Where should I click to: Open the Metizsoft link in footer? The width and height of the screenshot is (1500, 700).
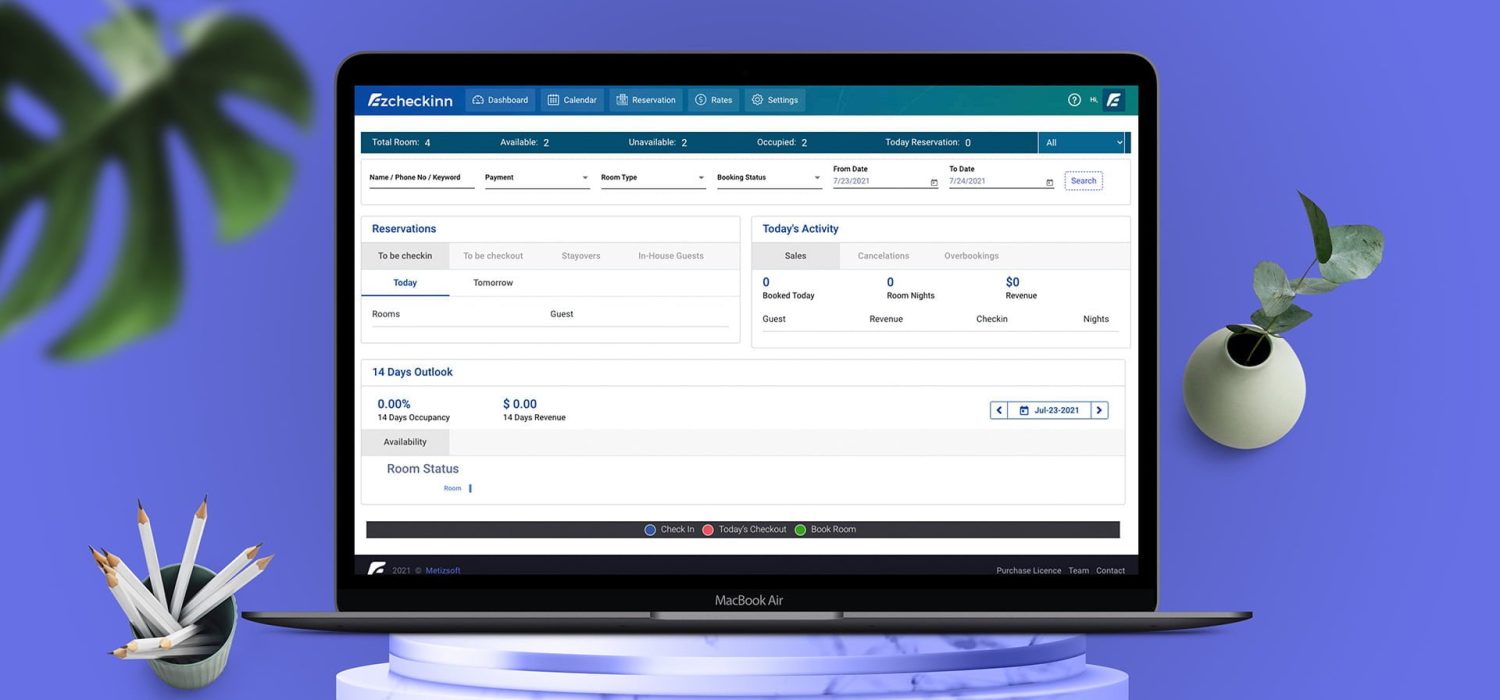[x=443, y=571]
